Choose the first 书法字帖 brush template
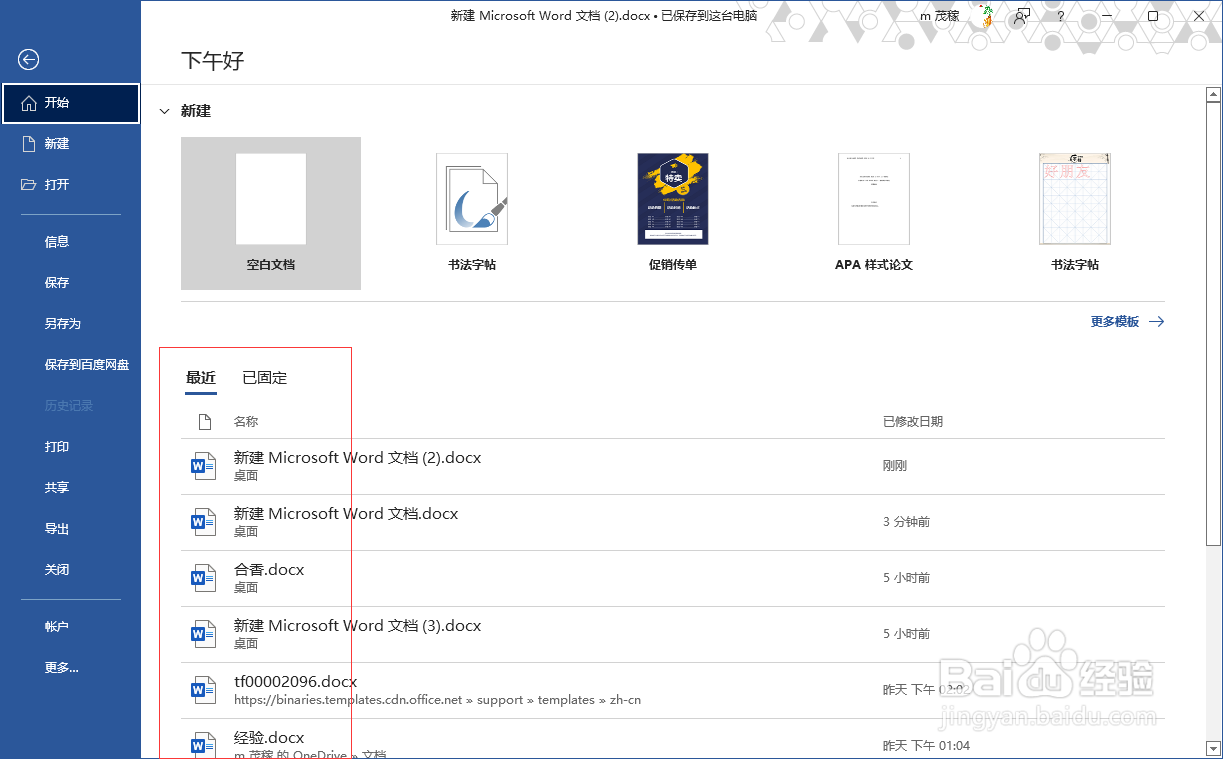1223x759 pixels. click(x=472, y=213)
